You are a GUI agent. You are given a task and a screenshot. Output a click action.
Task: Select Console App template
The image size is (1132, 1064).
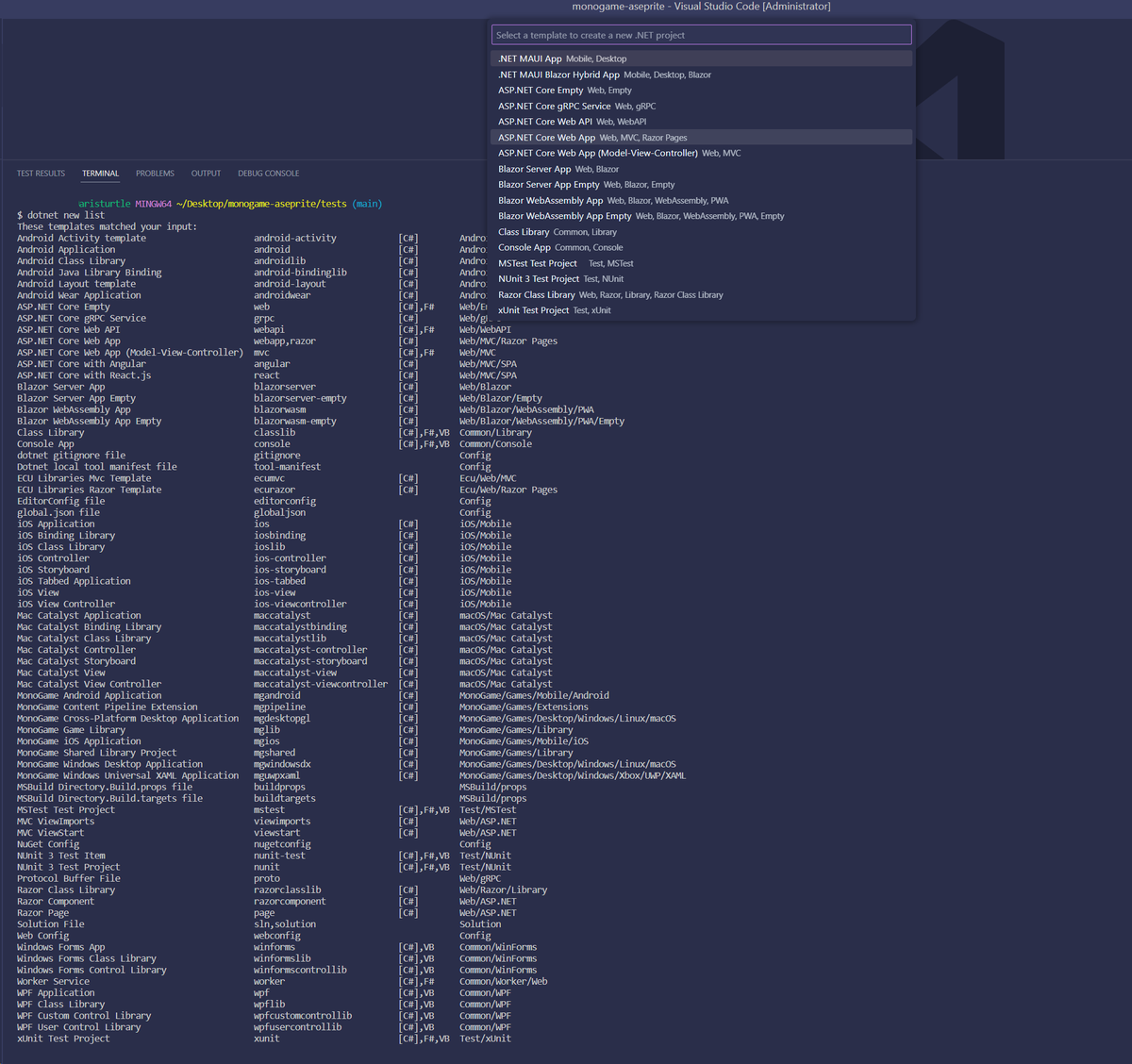point(702,247)
